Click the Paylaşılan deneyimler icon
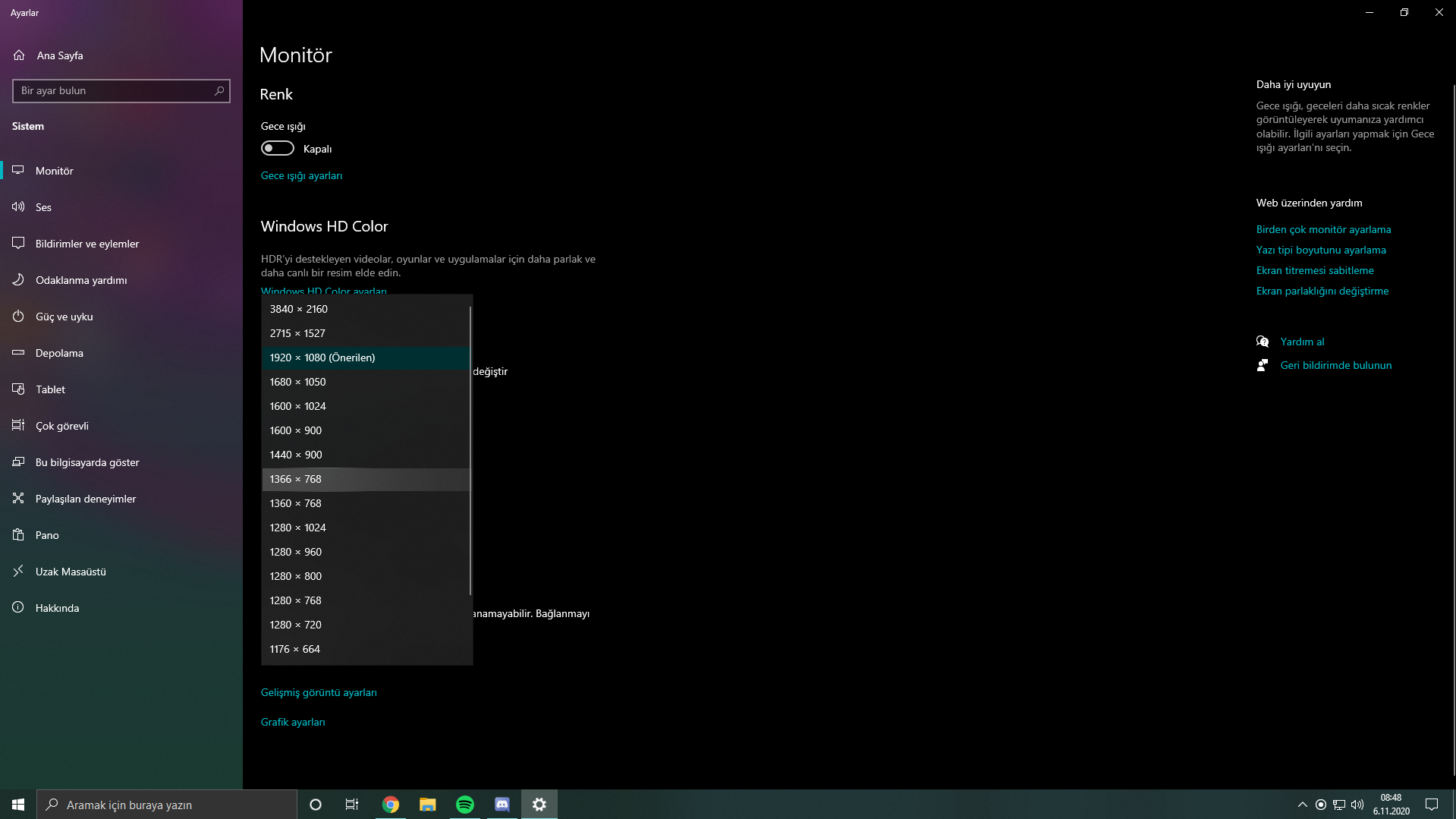The width and height of the screenshot is (1456, 819). (x=18, y=499)
